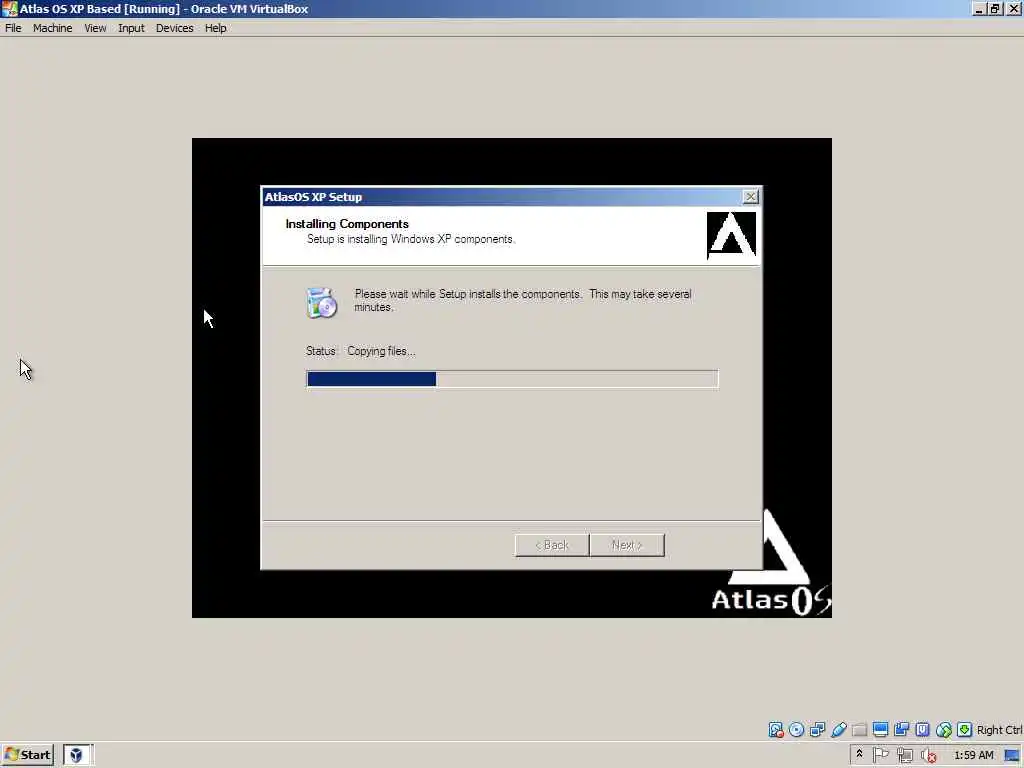1024x768 pixels.
Task: Click the Atlas logo in dialog header
Action: tap(731, 235)
